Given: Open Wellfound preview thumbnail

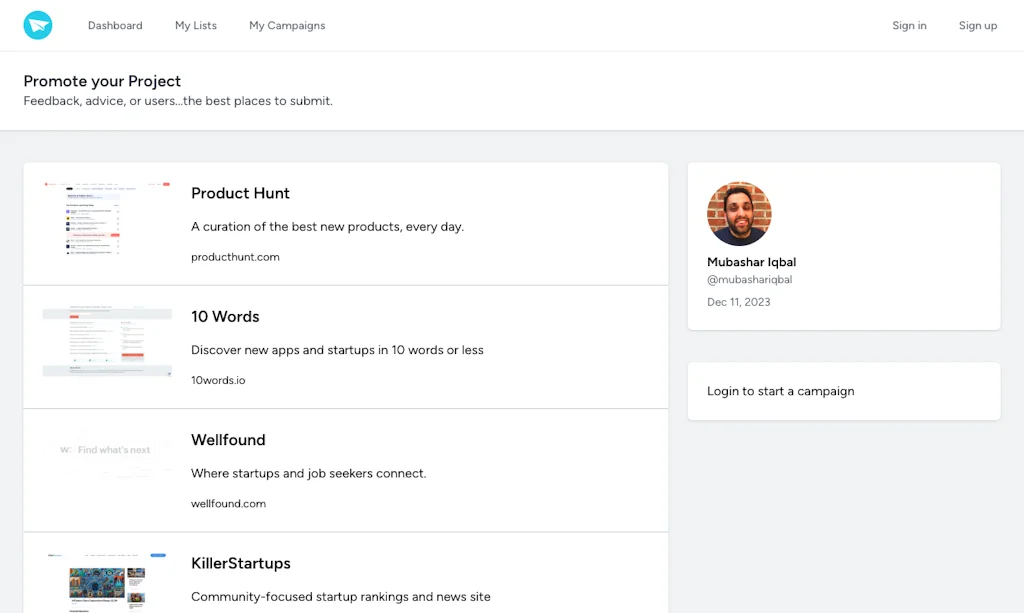Looking at the screenshot, I should point(107,451).
